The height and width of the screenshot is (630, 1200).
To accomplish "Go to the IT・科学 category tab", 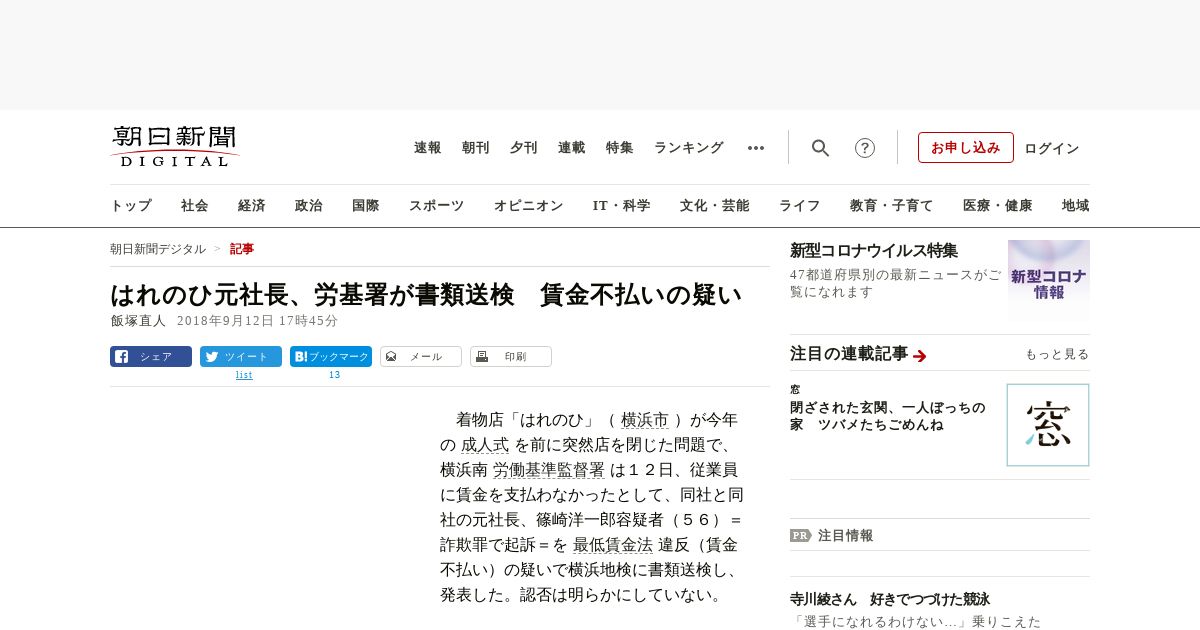I will pyautogui.click(x=622, y=206).
